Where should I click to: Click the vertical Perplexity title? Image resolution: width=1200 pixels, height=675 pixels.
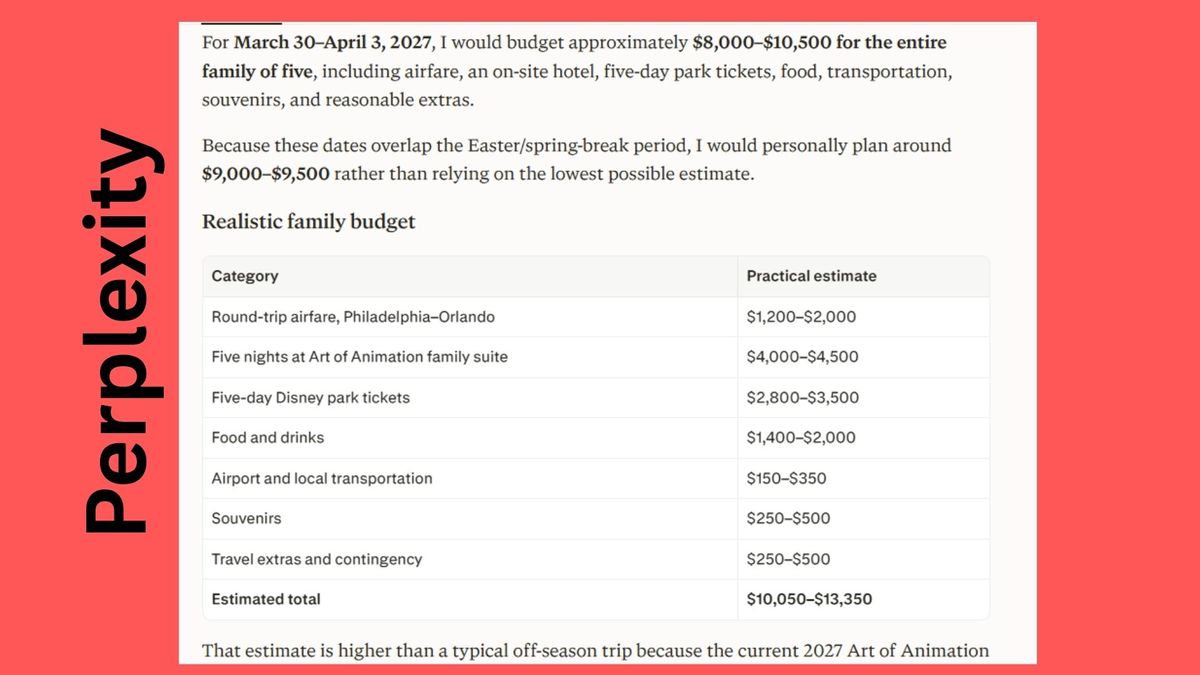tap(121, 331)
